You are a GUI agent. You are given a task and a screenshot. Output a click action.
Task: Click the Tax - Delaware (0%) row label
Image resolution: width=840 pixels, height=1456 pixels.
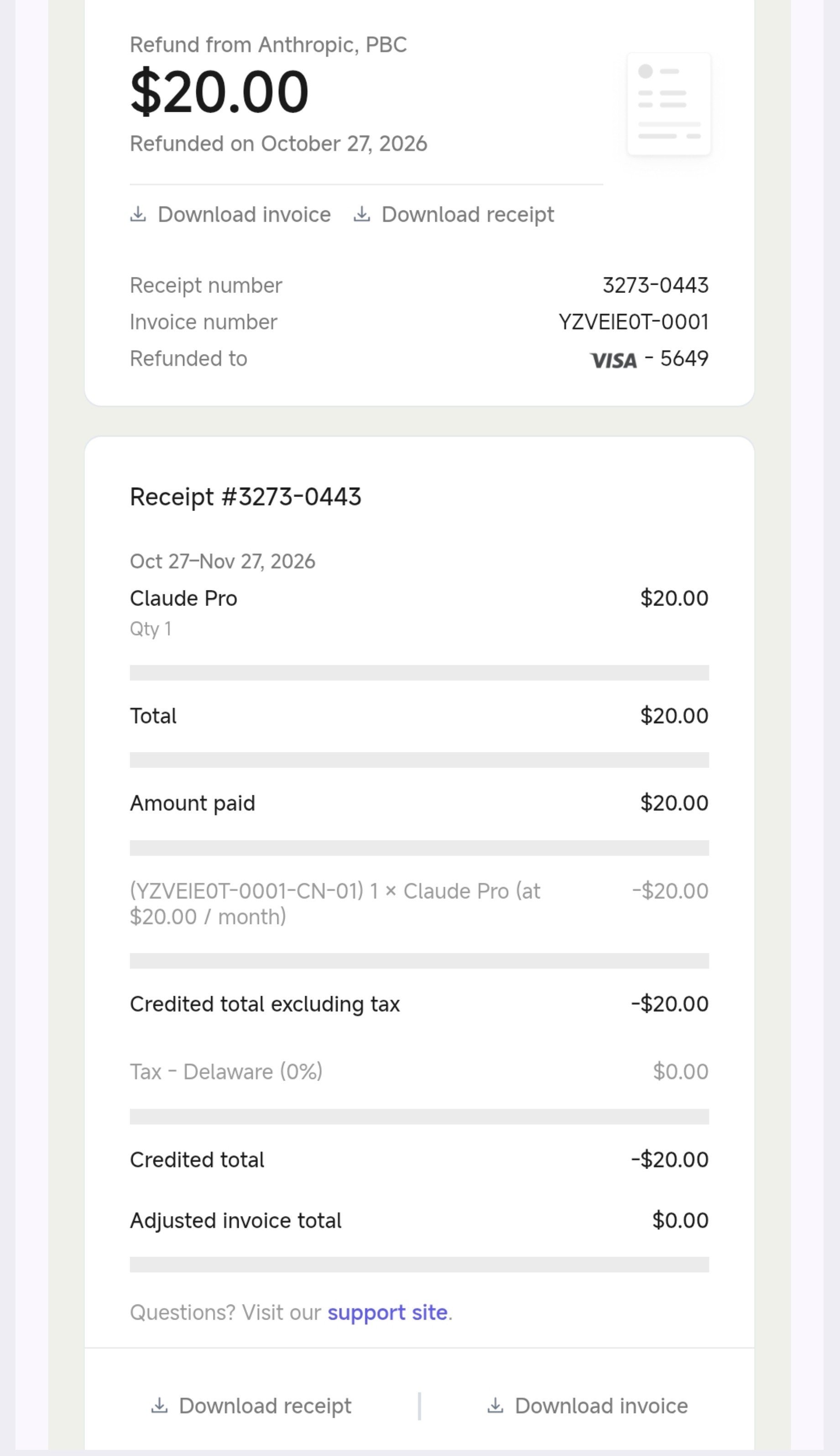click(x=226, y=1071)
